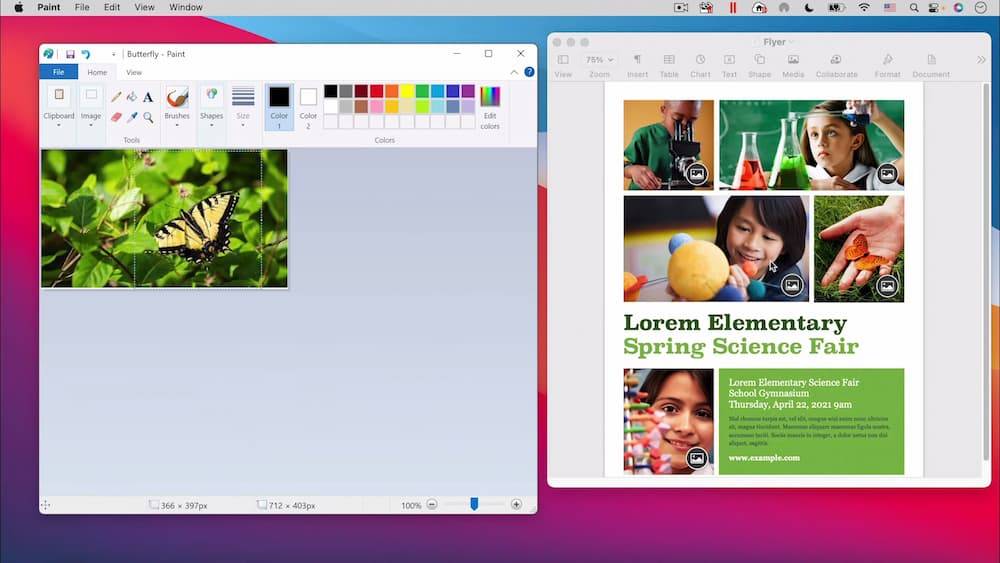The width and height of the screenshot is (1000, 563).
Task: Open Paint Help question mark icon
Action: coord(529,72)
